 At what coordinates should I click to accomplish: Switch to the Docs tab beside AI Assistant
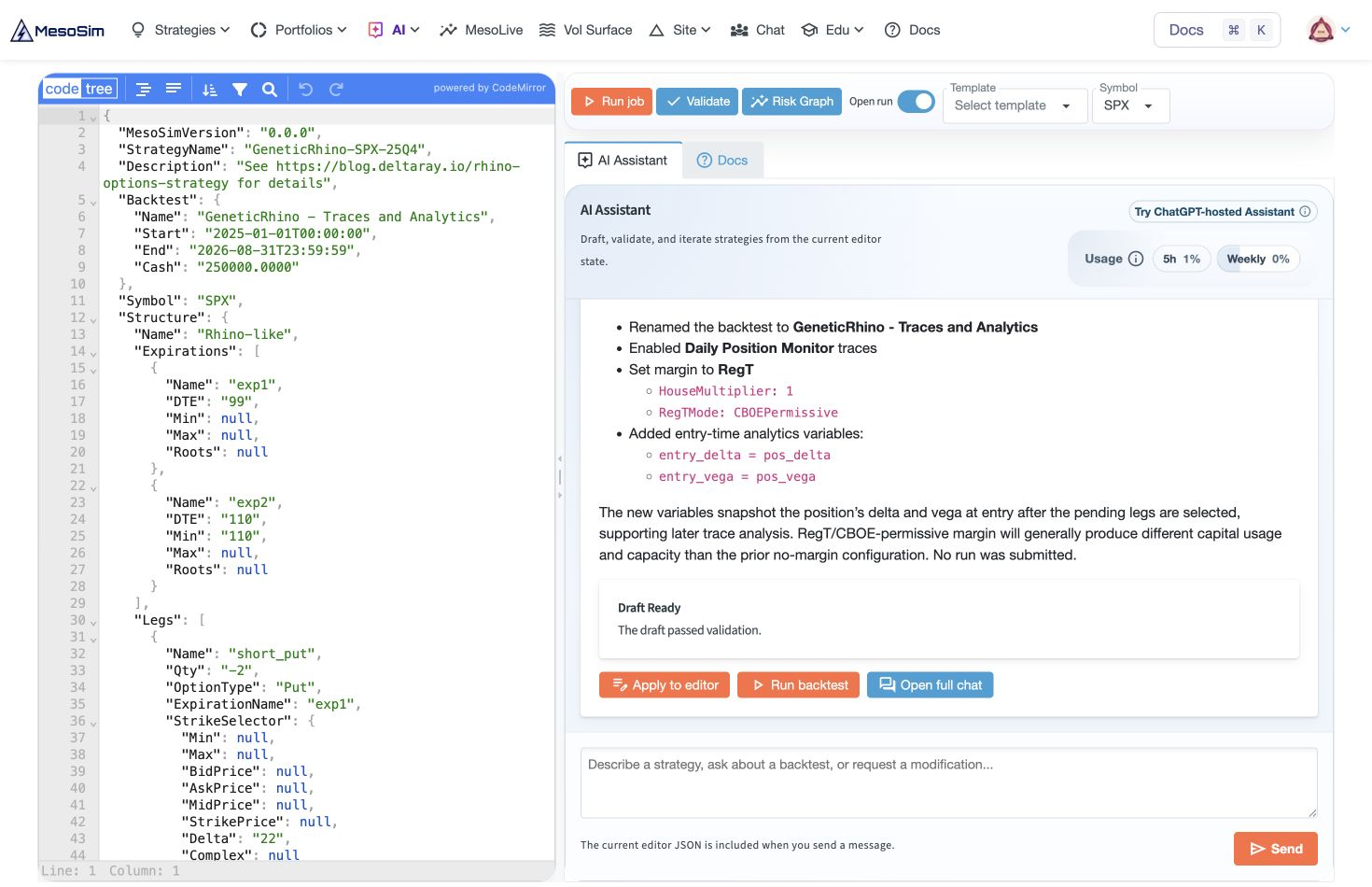pyautogui.click(x=723, y=160)
